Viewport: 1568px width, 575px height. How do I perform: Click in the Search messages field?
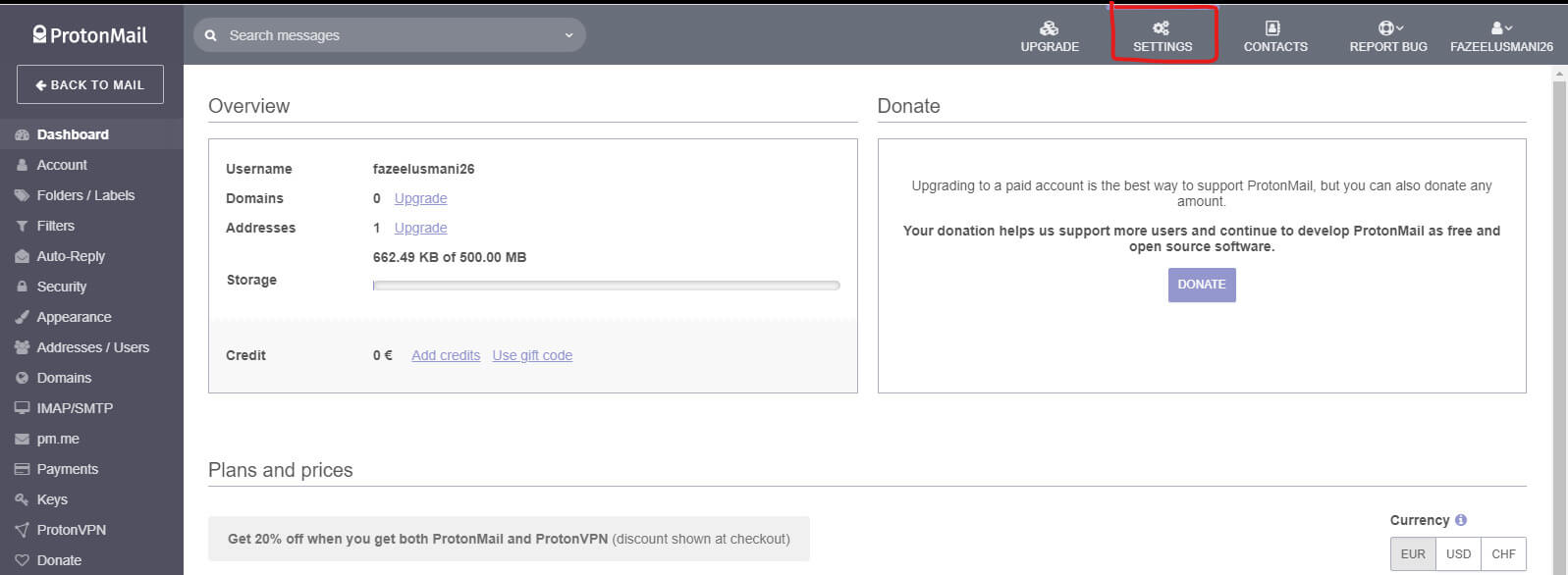point(389,35)
